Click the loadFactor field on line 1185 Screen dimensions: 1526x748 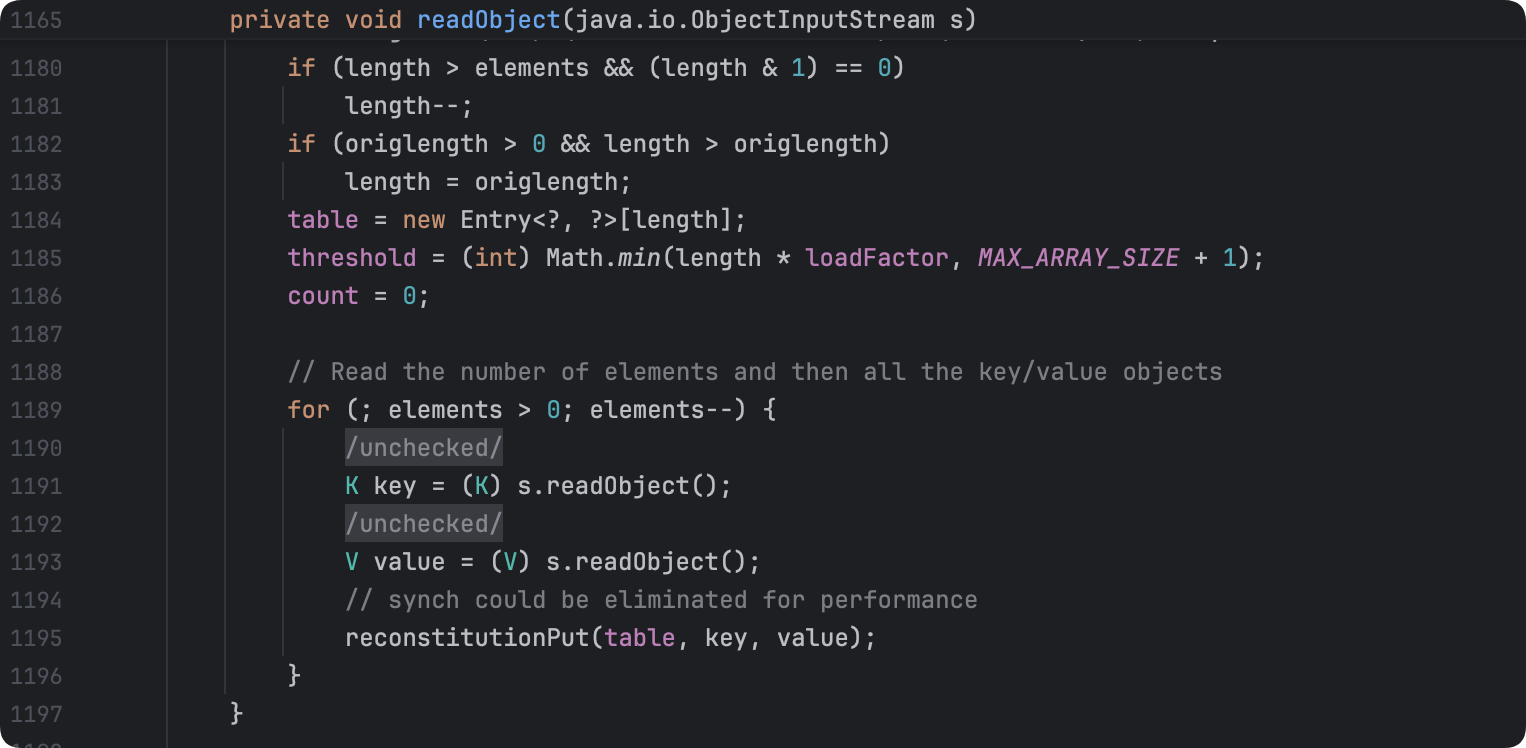(876, 258)
